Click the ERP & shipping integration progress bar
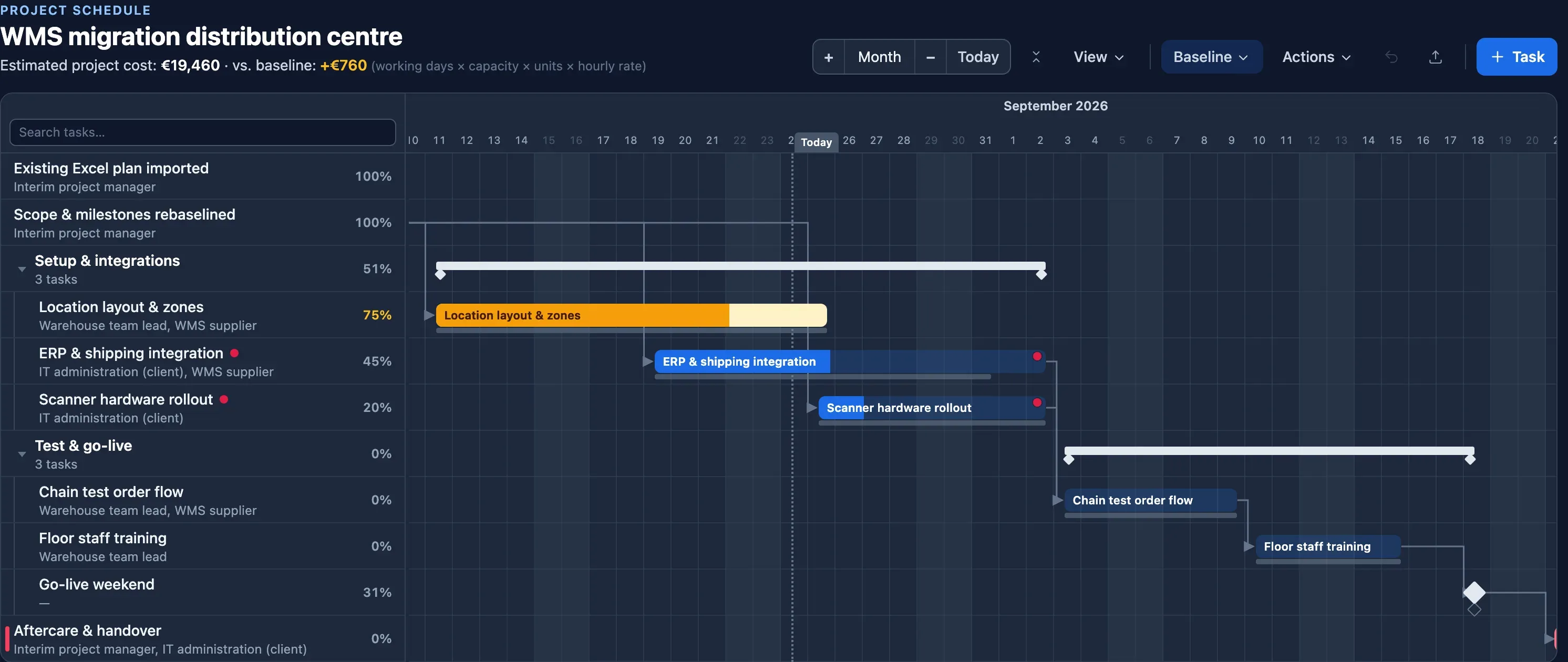 [x=850, y=361]
